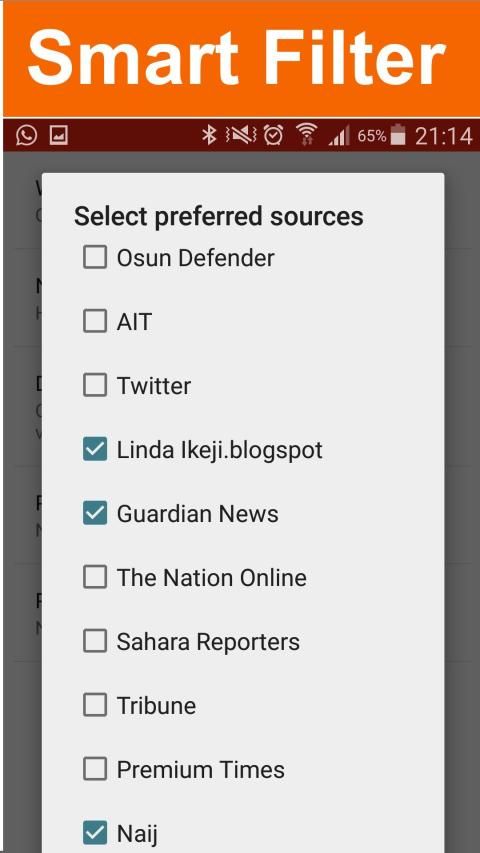This screenshot has width=480, height=853.
Task: Check the Sahara Reporters box
Action: pos(95,641)
